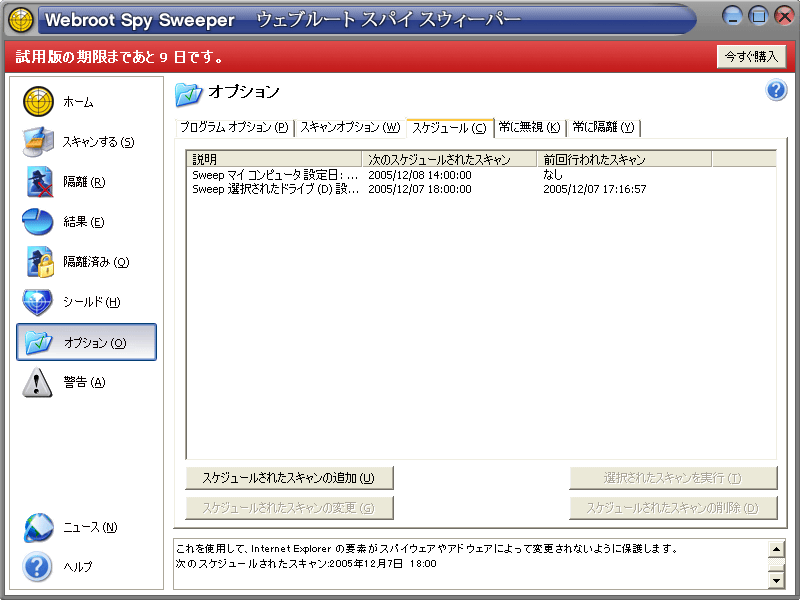This screenshot has height=600, width=800.
Task: Open 隔離 (R) sidebar item
Action: point(84,182)
